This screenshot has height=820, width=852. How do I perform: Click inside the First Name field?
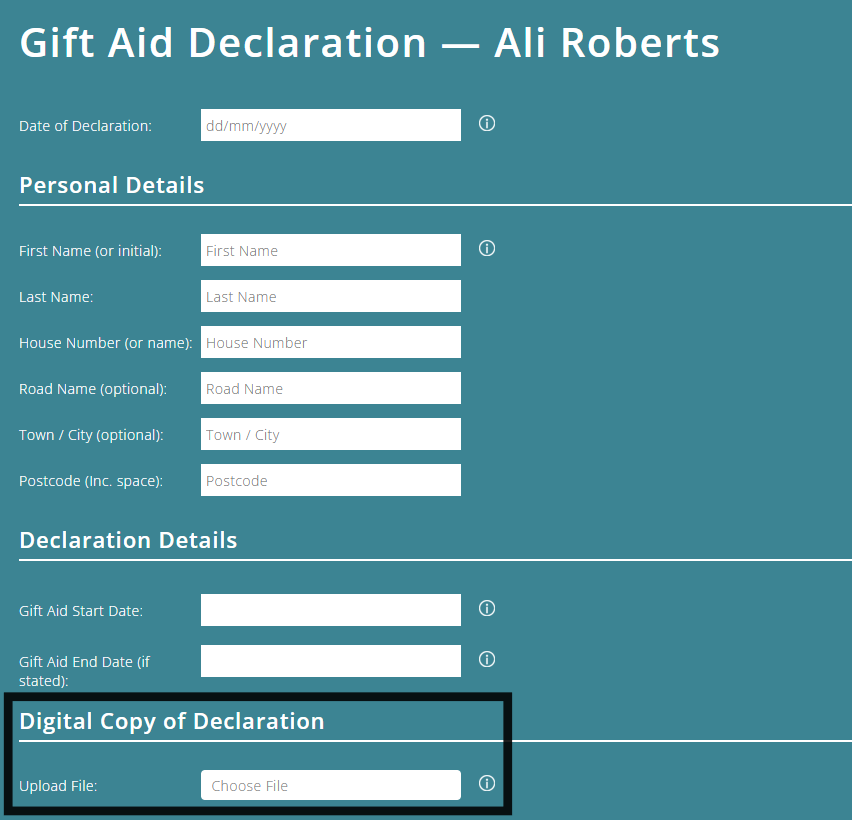pyautogui.click(x=330, y=250)
